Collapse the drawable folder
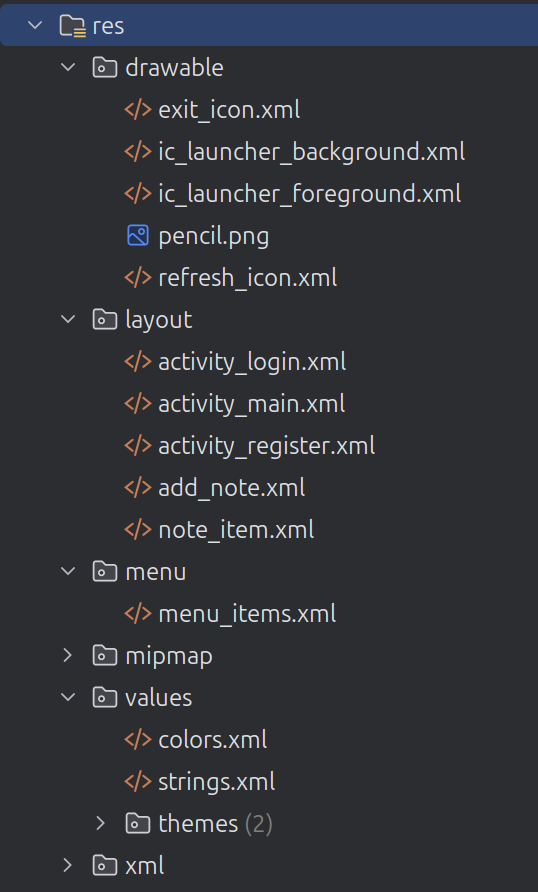 tap(68, 68)
